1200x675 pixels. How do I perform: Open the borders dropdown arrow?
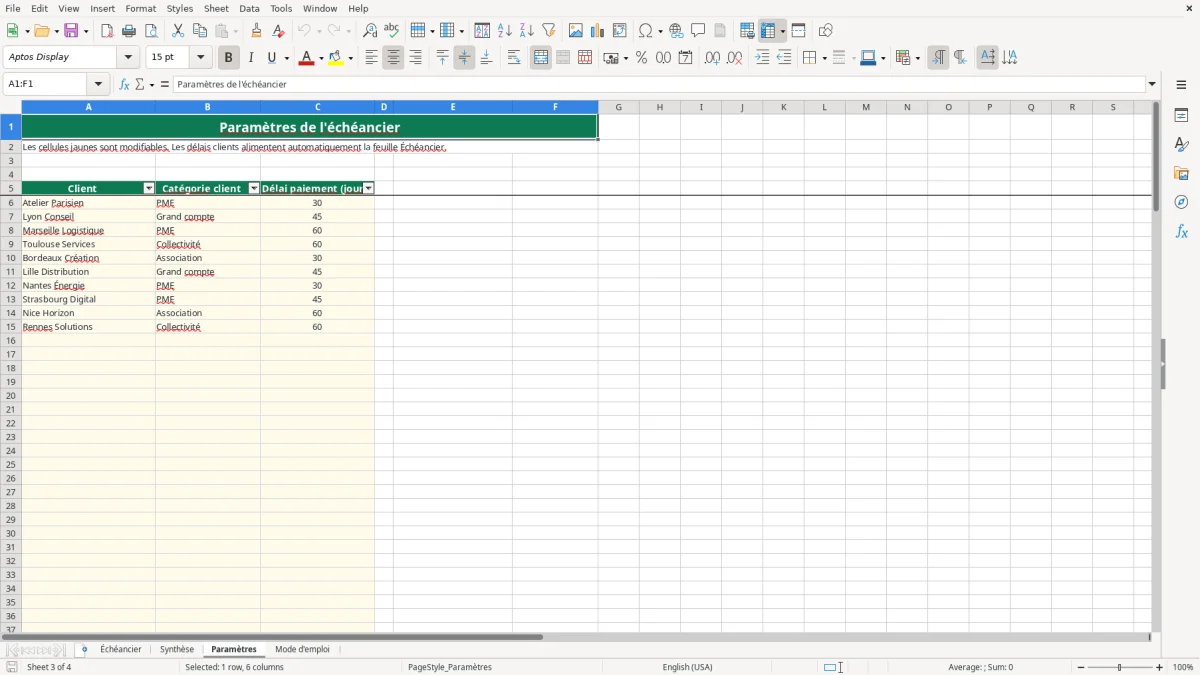[x=824, y=58]
